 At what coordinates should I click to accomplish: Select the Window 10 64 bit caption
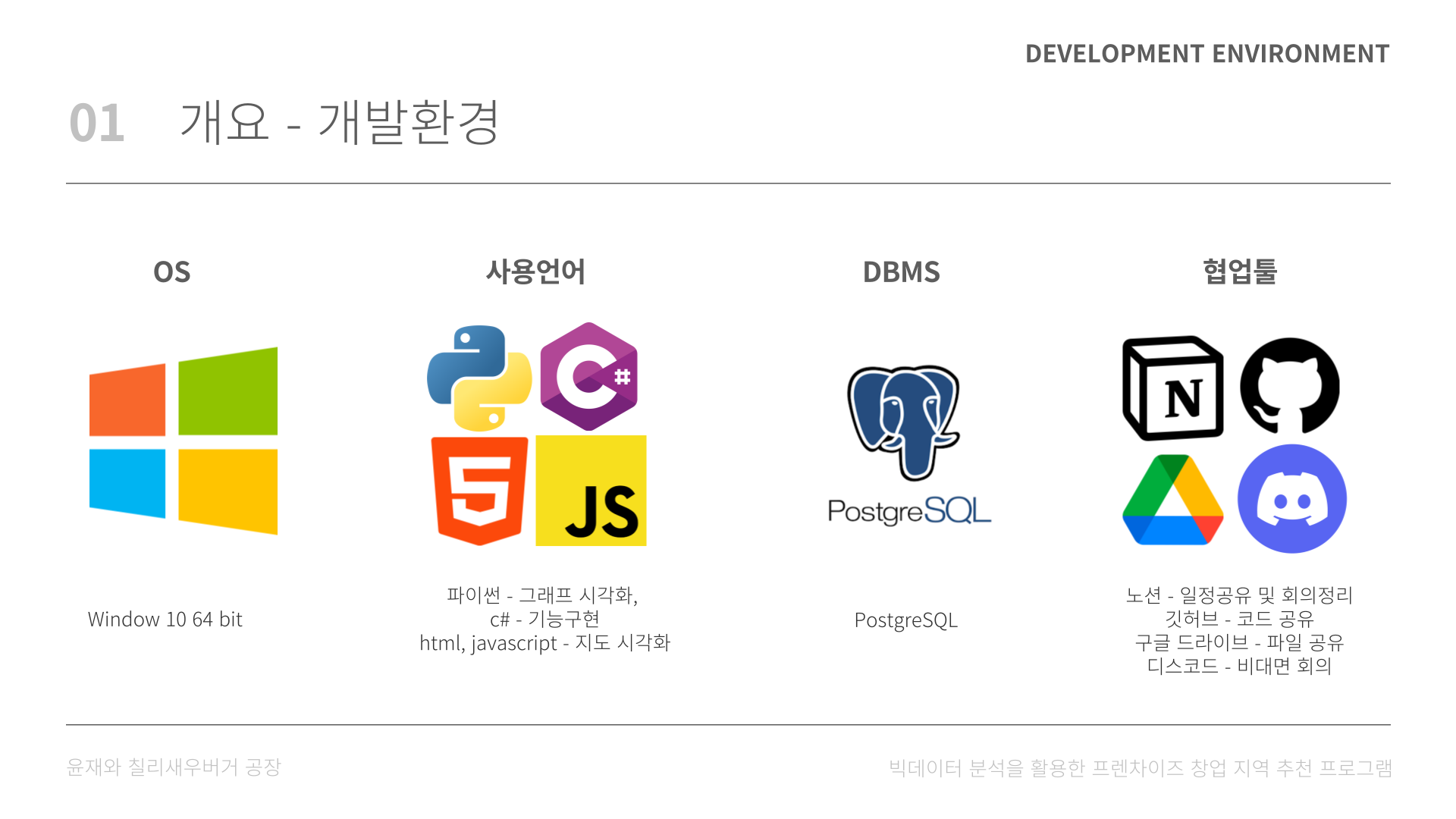(x=165, y=620)
